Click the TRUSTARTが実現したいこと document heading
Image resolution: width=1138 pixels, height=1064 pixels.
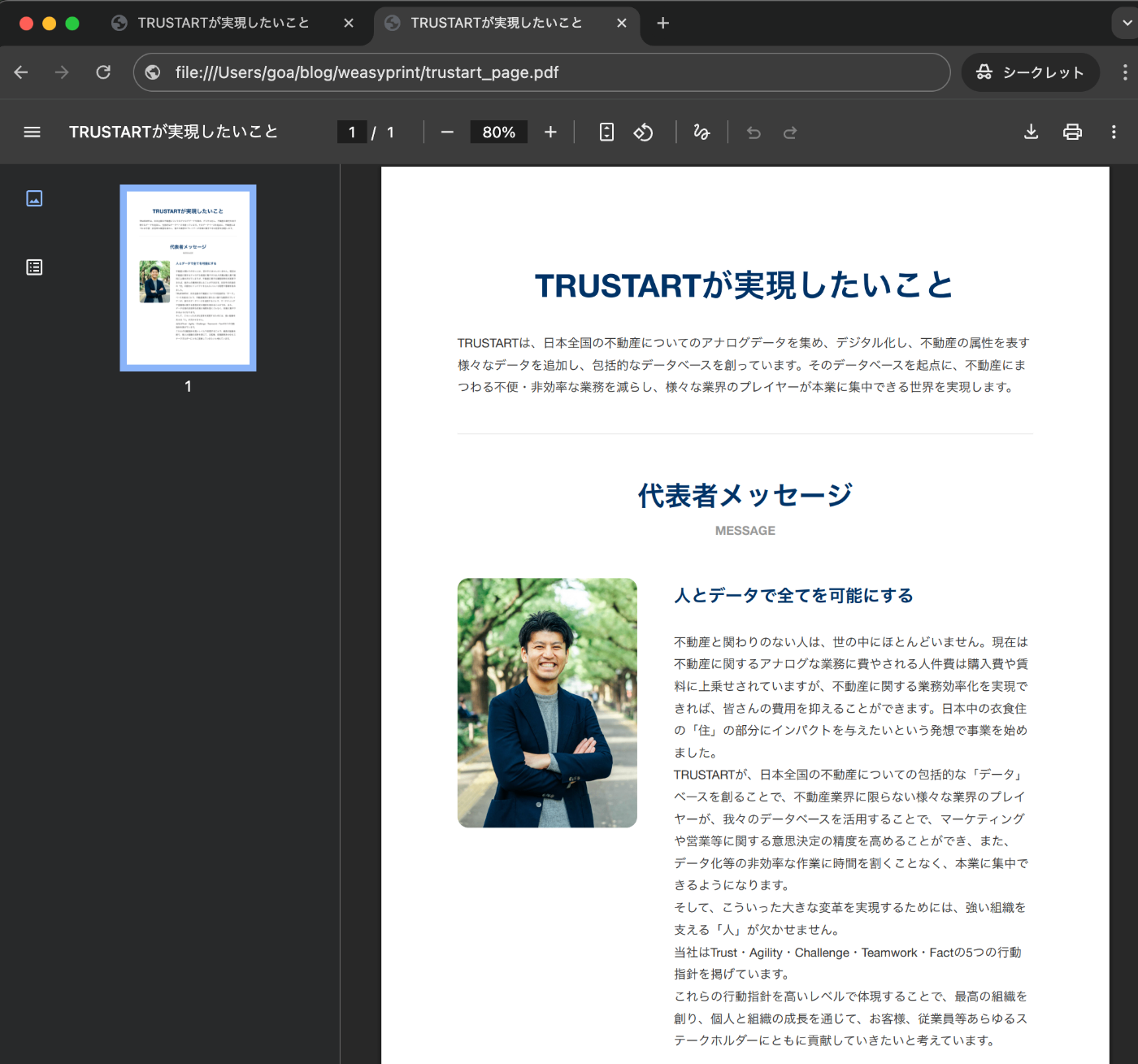pyautogui.click(x=744, y=285)
